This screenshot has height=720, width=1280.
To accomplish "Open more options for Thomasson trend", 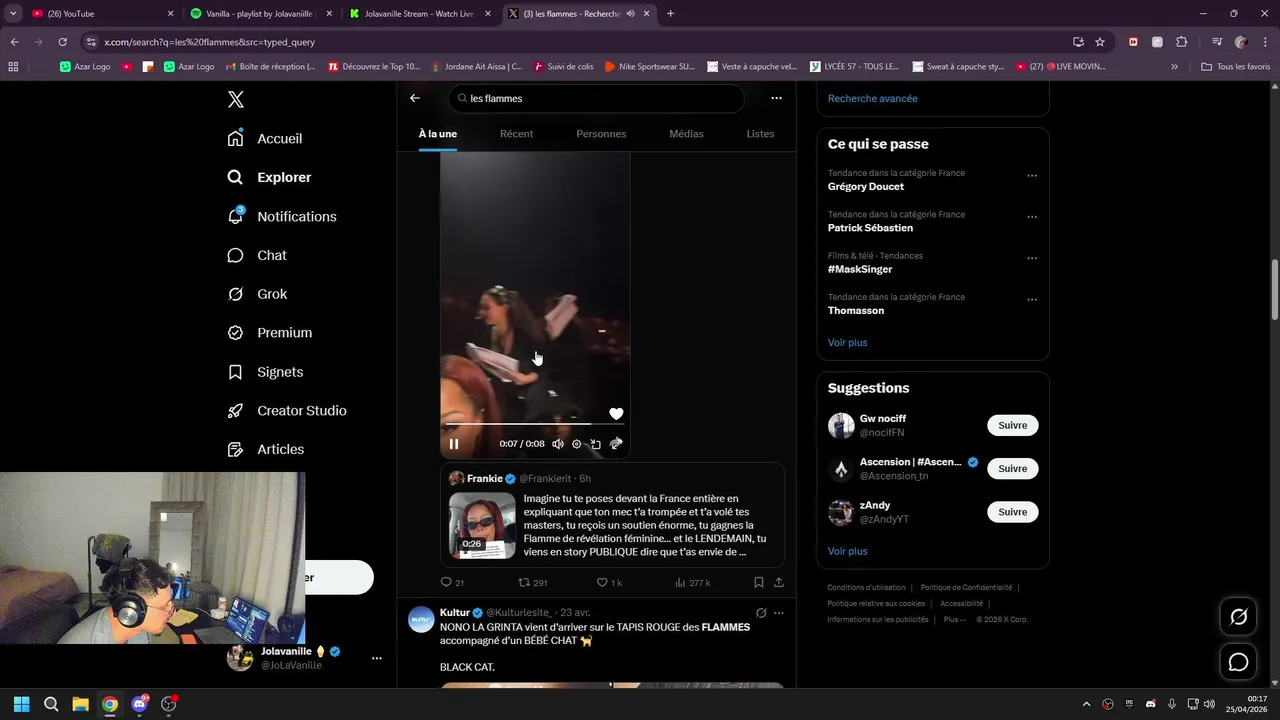I will (x=1032, y=299).
